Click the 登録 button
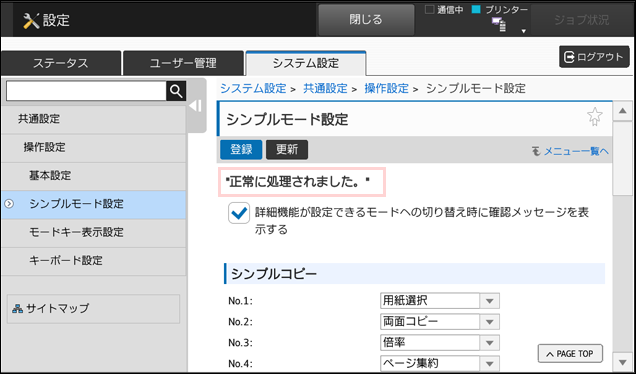636x374 pixels. (241, 150)
